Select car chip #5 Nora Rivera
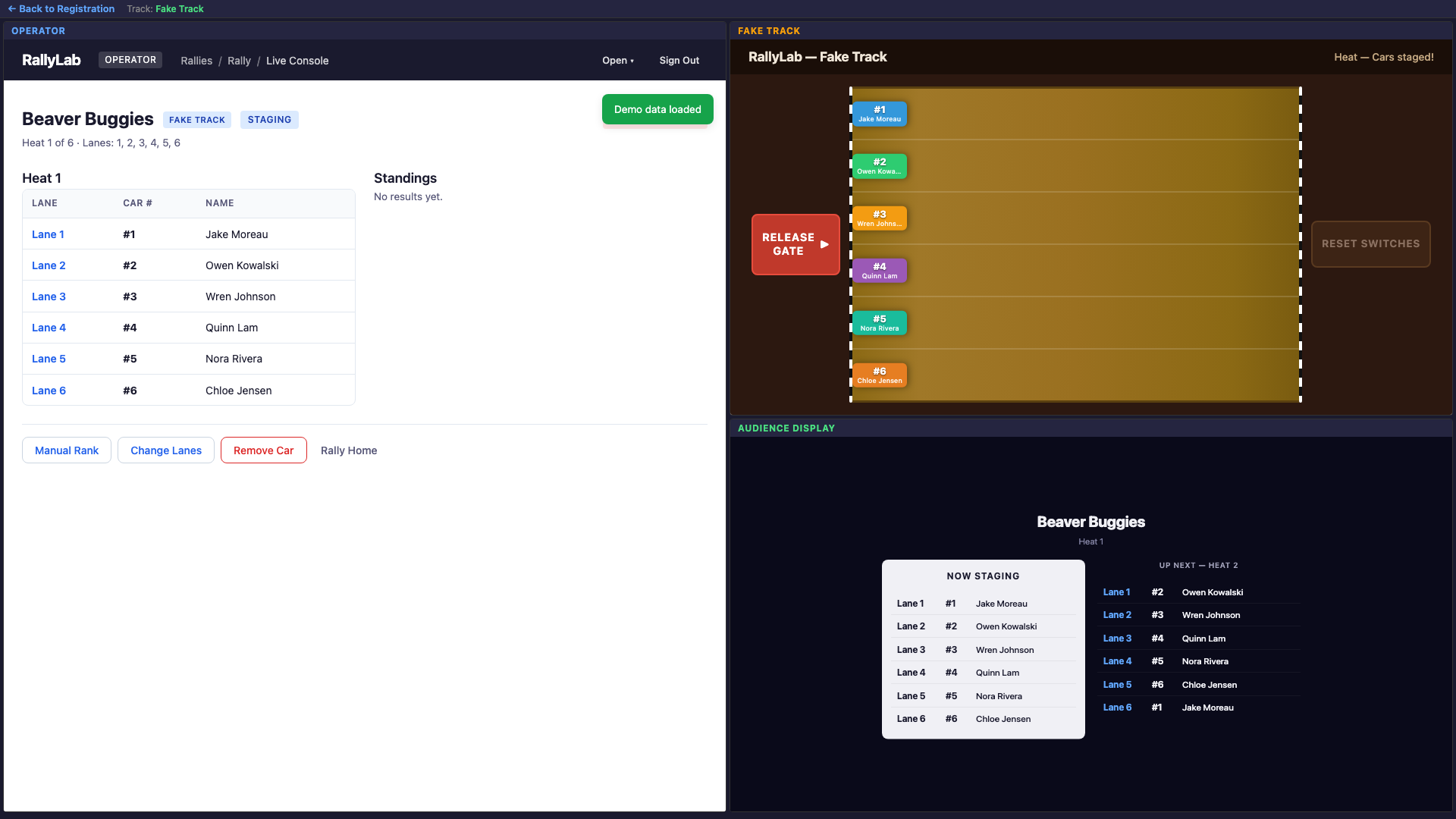 879,322
